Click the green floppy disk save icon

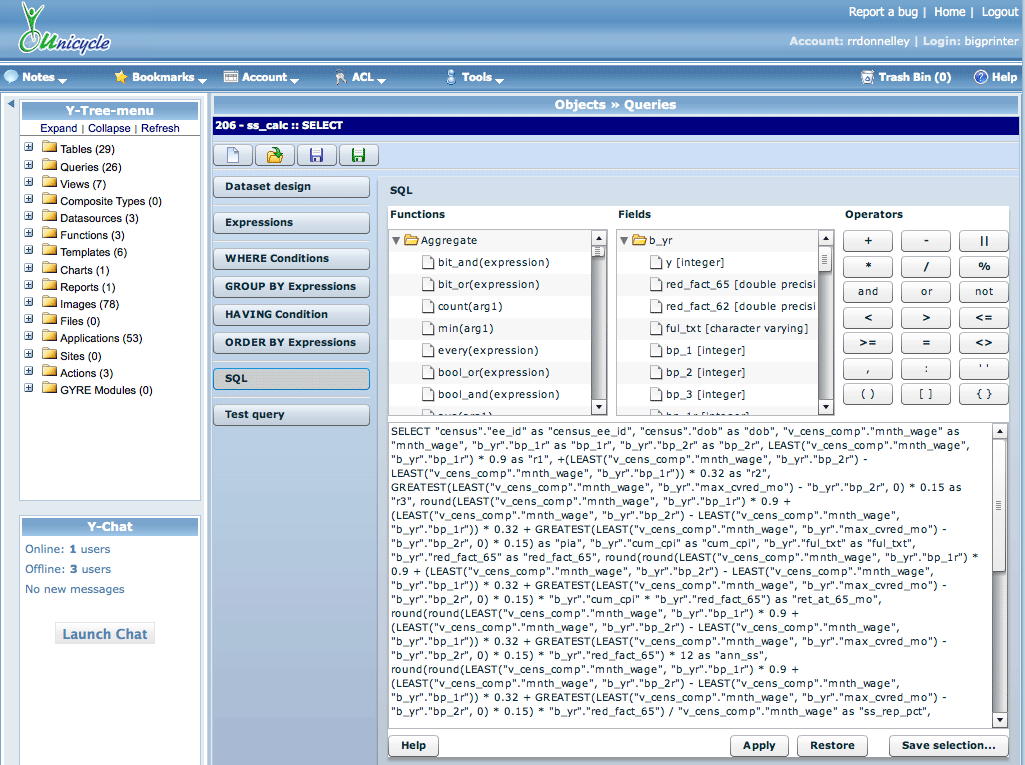(359, 155)
